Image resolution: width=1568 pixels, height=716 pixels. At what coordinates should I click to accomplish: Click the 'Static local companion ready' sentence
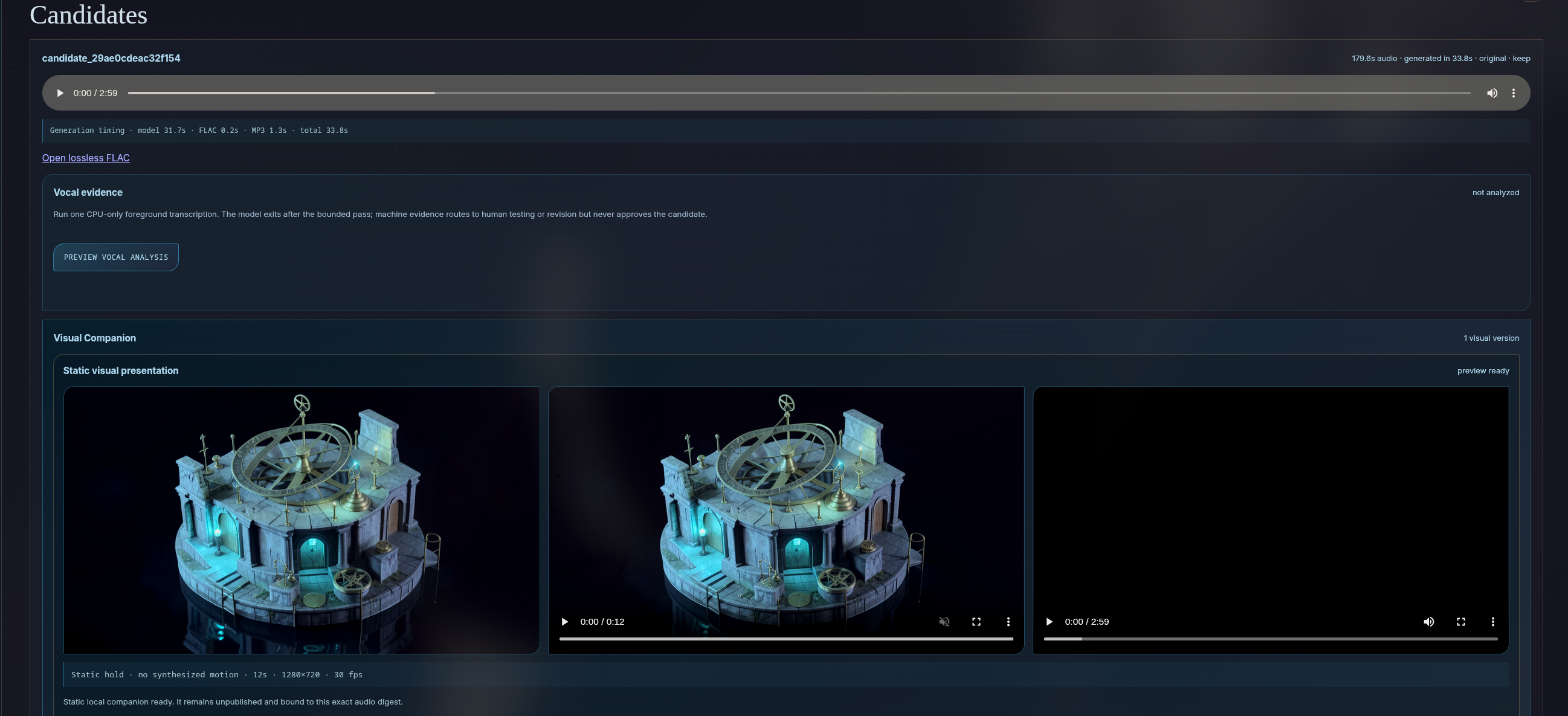(233, 702)
